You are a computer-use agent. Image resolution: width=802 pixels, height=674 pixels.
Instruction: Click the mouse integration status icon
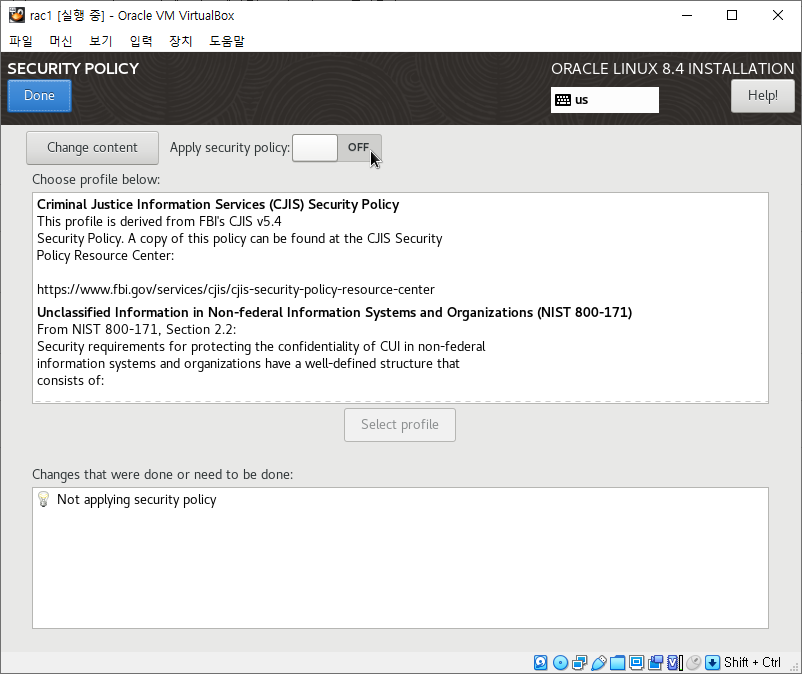tap(694, 663)
